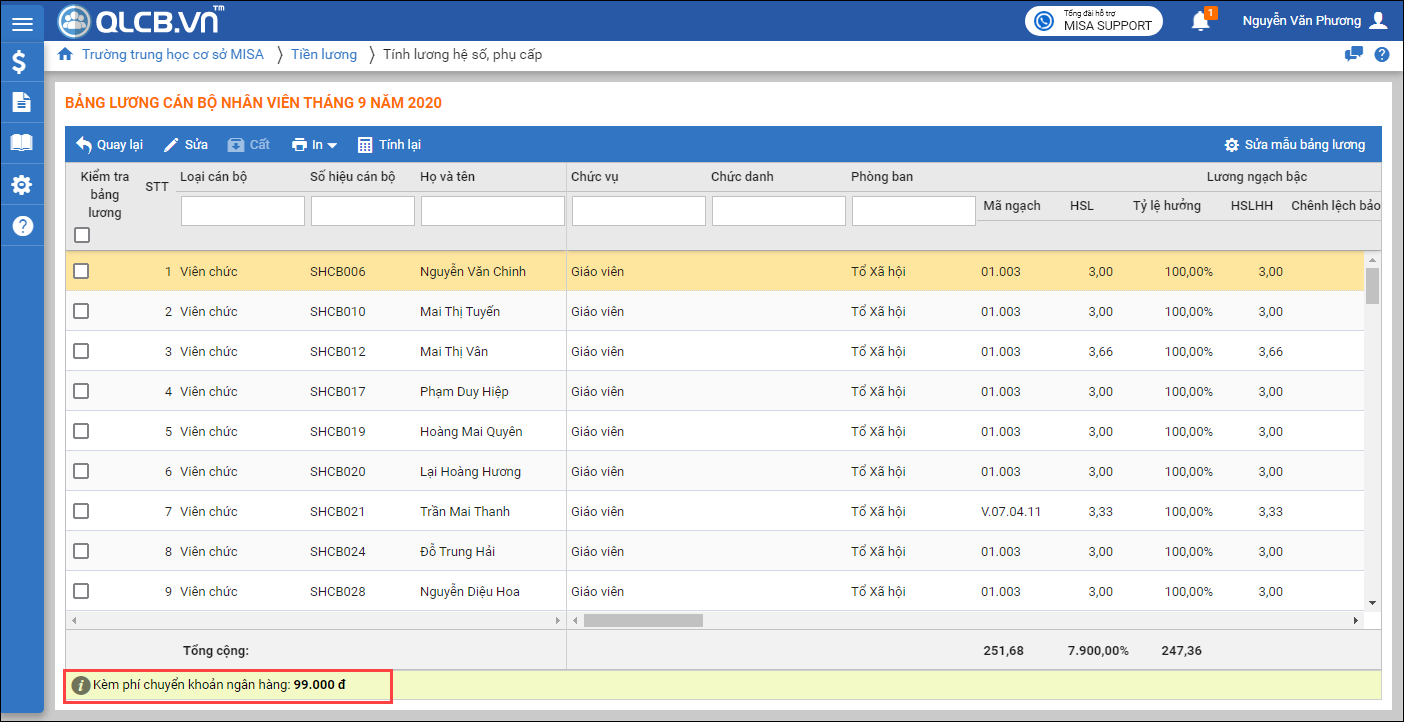The image size is (1404, 722).
Task: Click the home icon in breadcrumb
Action: 66,54
